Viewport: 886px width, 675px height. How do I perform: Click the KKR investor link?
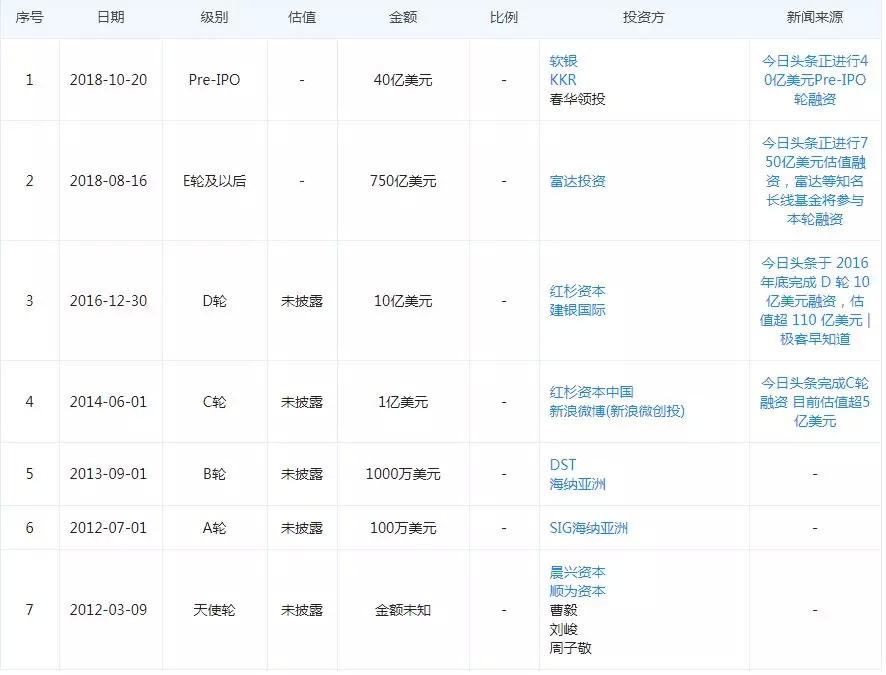coord(563,80)
